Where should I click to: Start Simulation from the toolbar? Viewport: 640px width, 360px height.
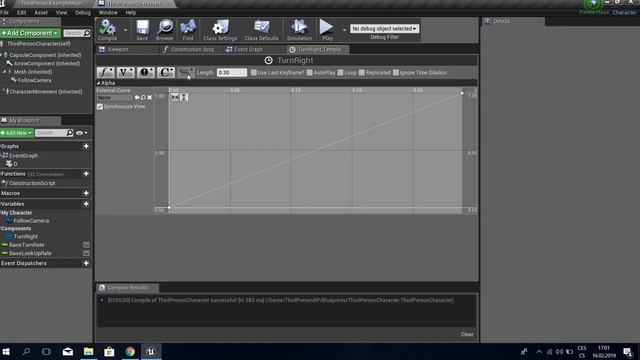(299, 30)
